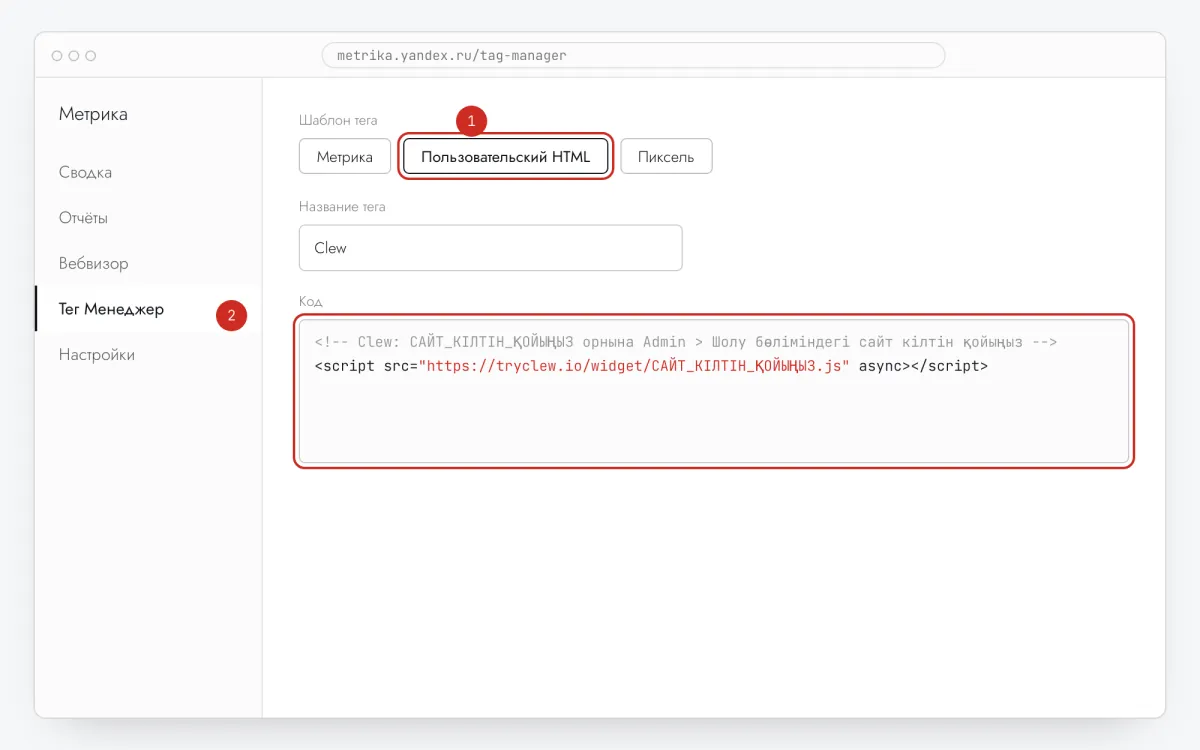Image resolution: width=1200 pixels, height=750 pixels.
Task: Open Отчёты in the sidebar
Action: click(83, 218)
